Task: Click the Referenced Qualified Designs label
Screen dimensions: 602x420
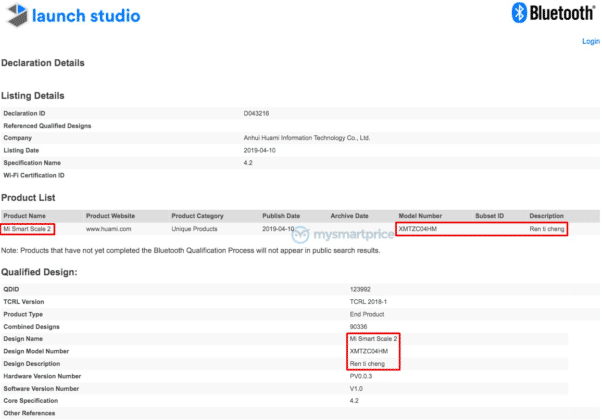Action: coord(47,126)
